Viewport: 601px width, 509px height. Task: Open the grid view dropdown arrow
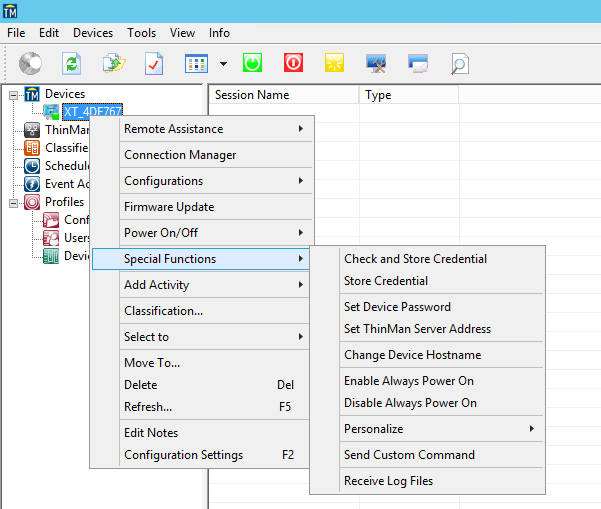point(223,64)
